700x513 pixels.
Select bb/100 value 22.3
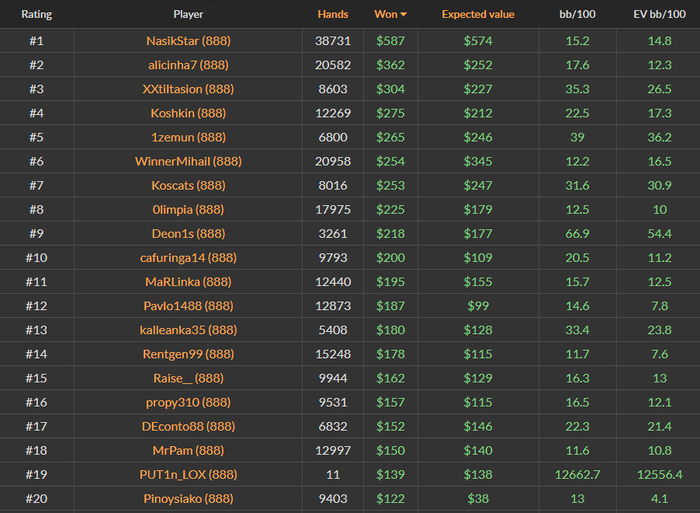[x=577, y=427]
